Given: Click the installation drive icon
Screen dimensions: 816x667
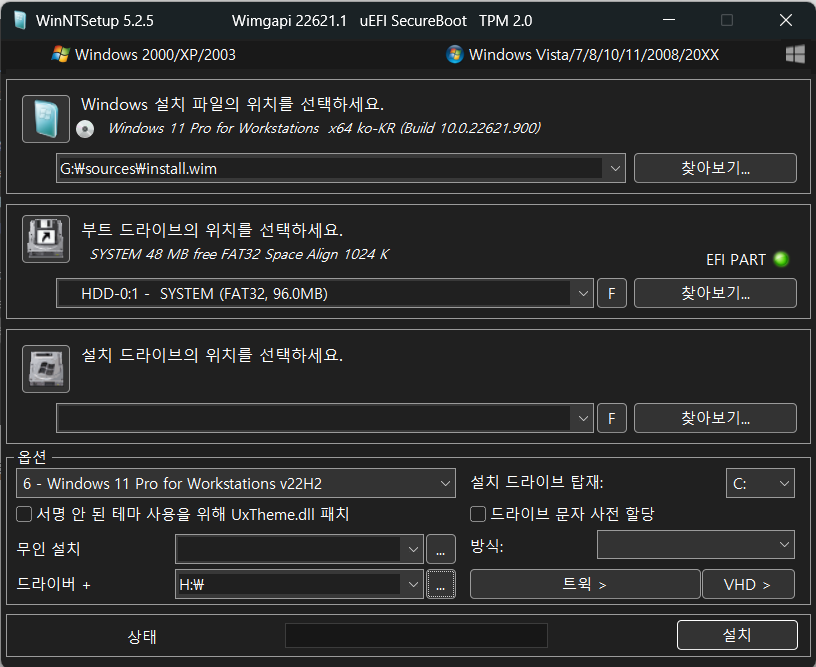Looking at the screenshot, I should coord(46,369).
